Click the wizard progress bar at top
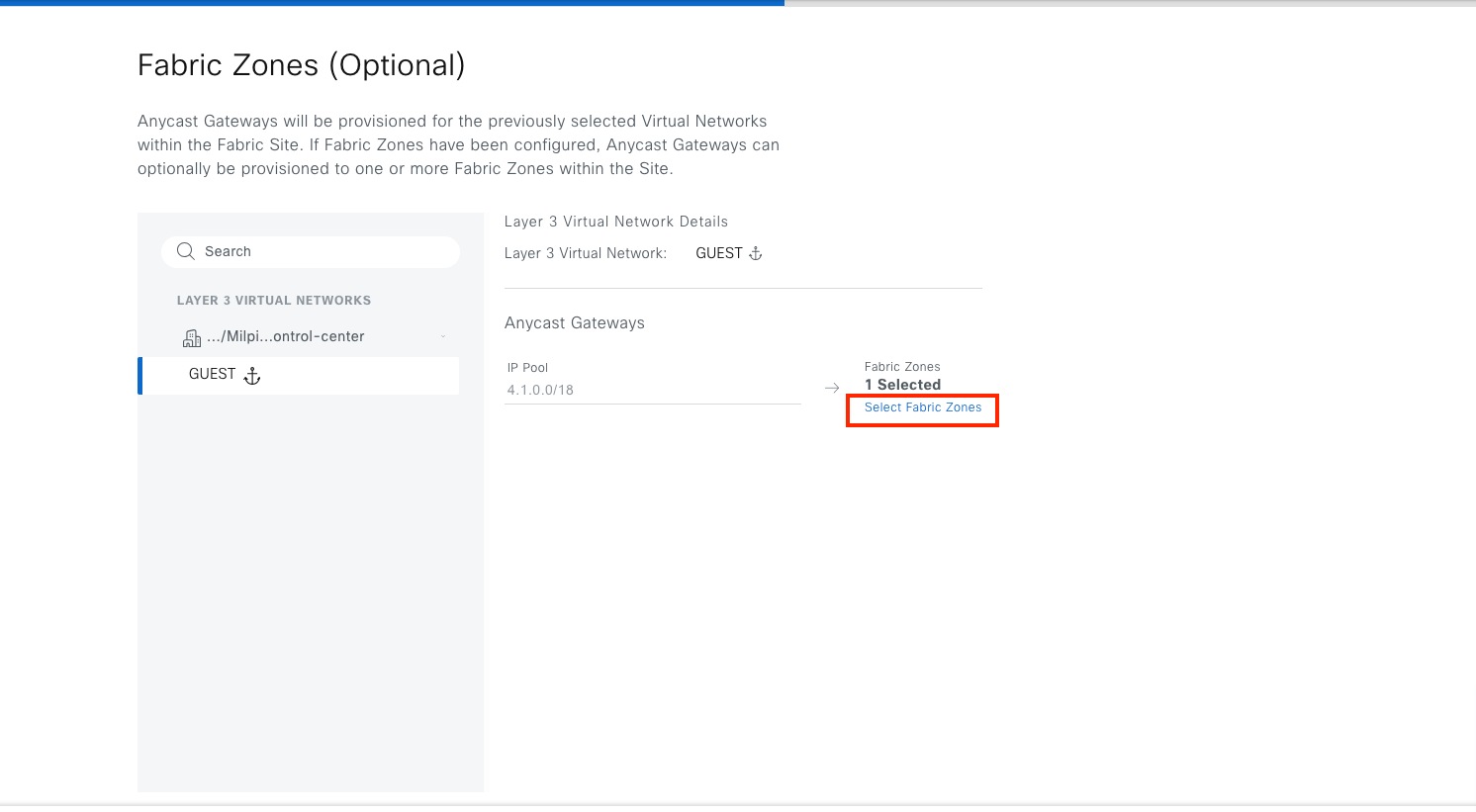Image resolution: width=1476 pixels, height=812 pixels. click(x=392, y=3)
